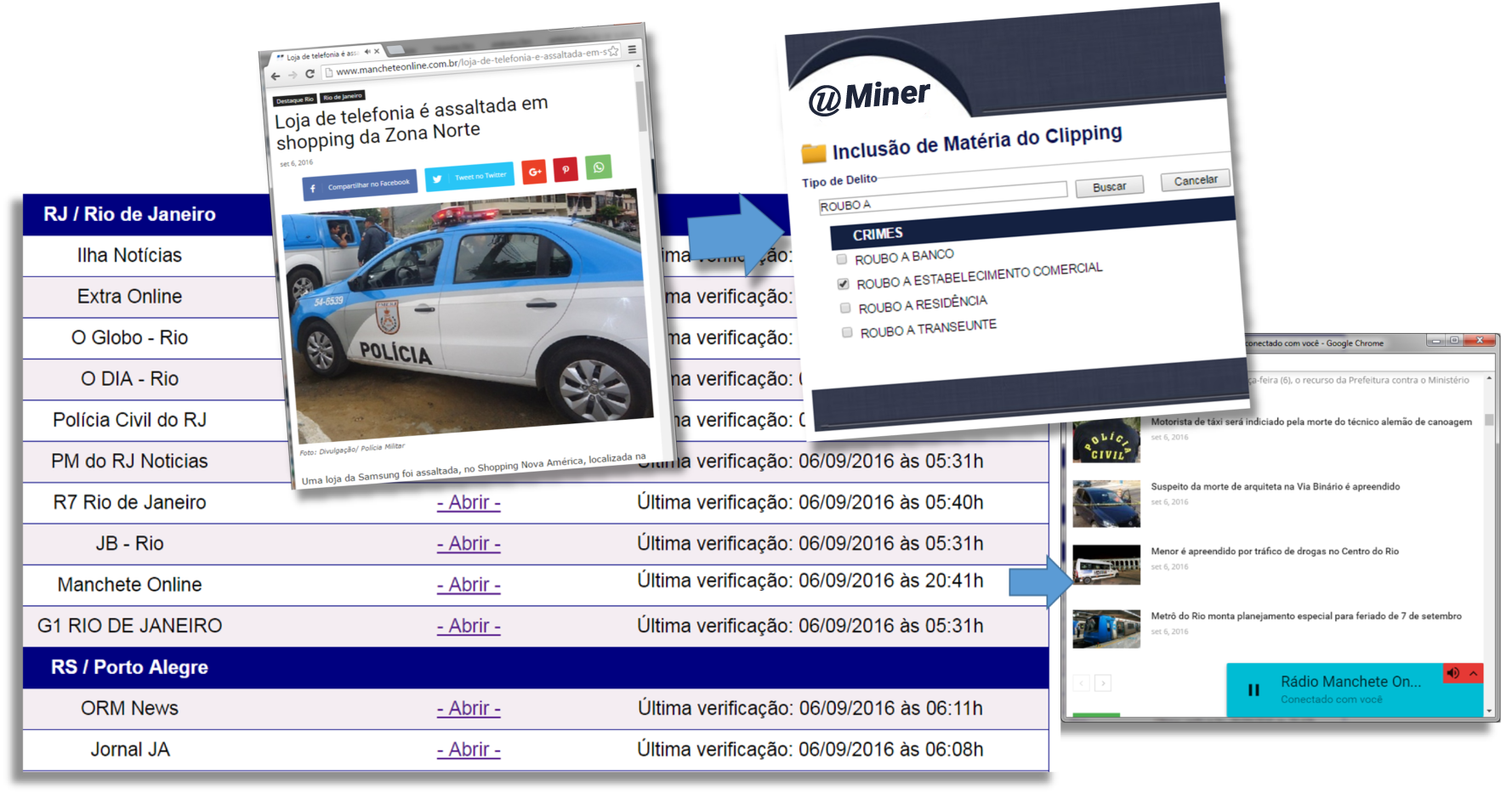Viewport: 1512px width, 793px height.
Task: Pin the article with the Pinterest icon
Action: pos(566,169)
